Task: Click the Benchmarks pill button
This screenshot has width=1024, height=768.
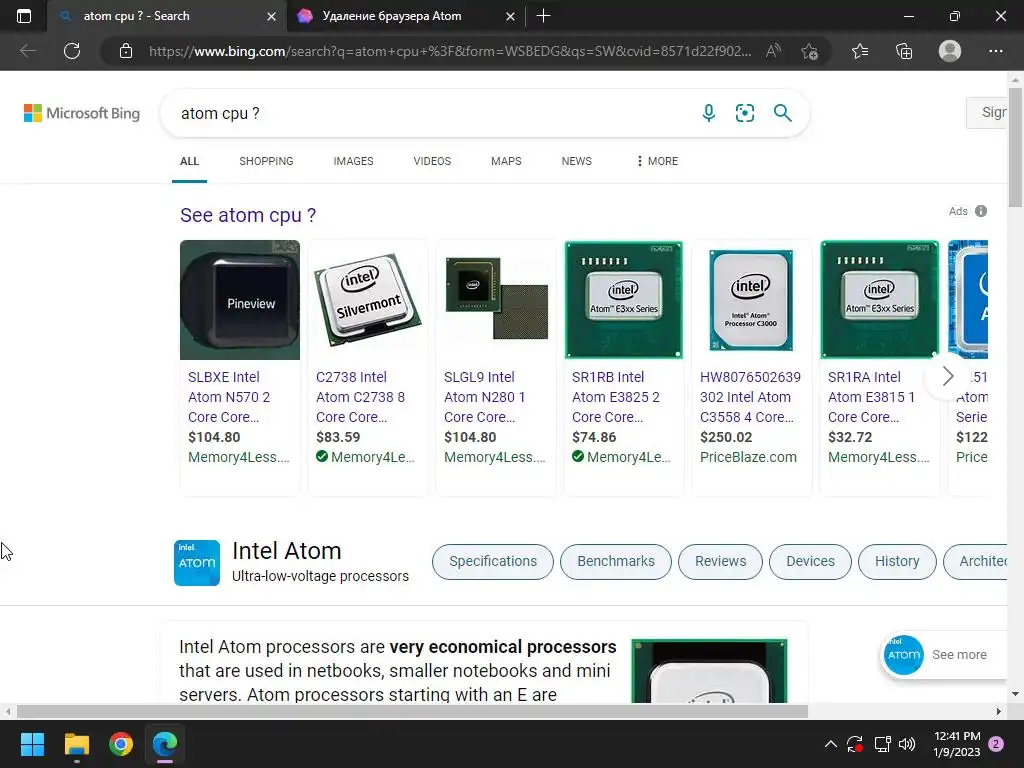Action: point(616,562)
